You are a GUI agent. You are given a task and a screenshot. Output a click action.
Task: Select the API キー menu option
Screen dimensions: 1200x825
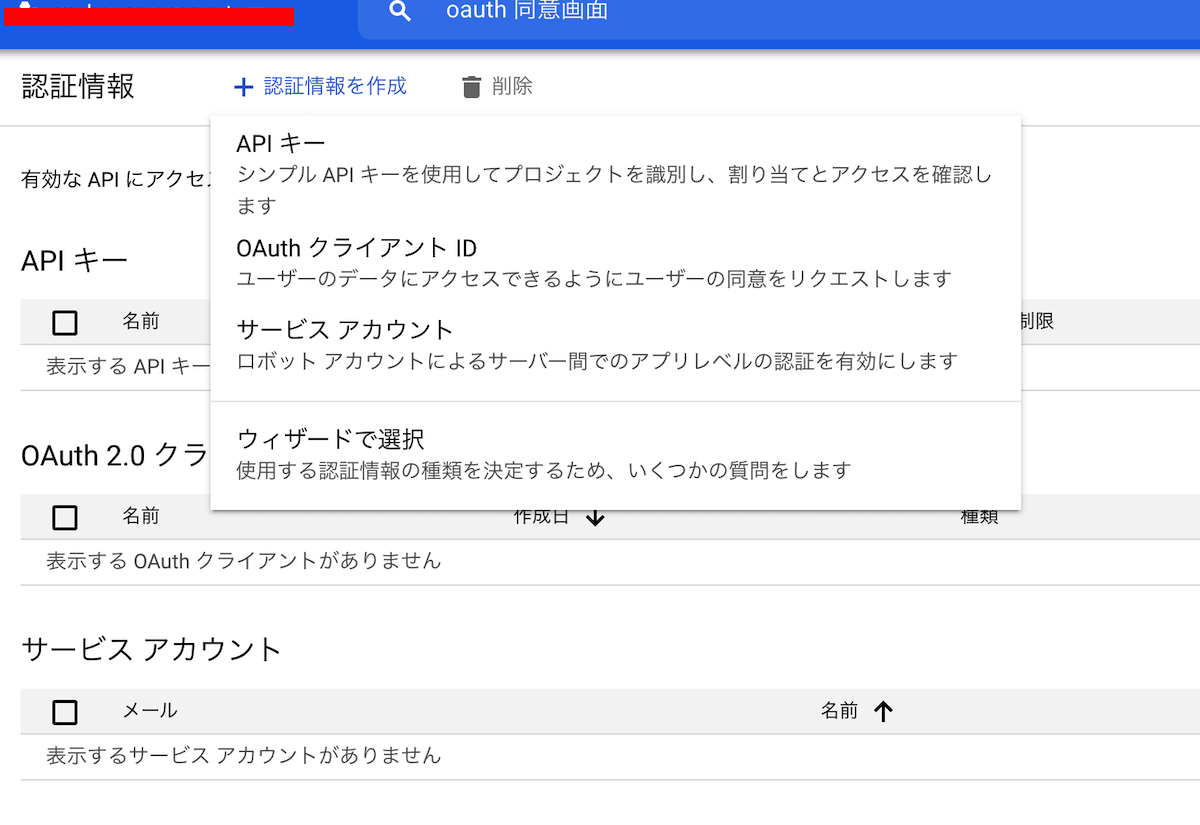(x=616, y=174)
